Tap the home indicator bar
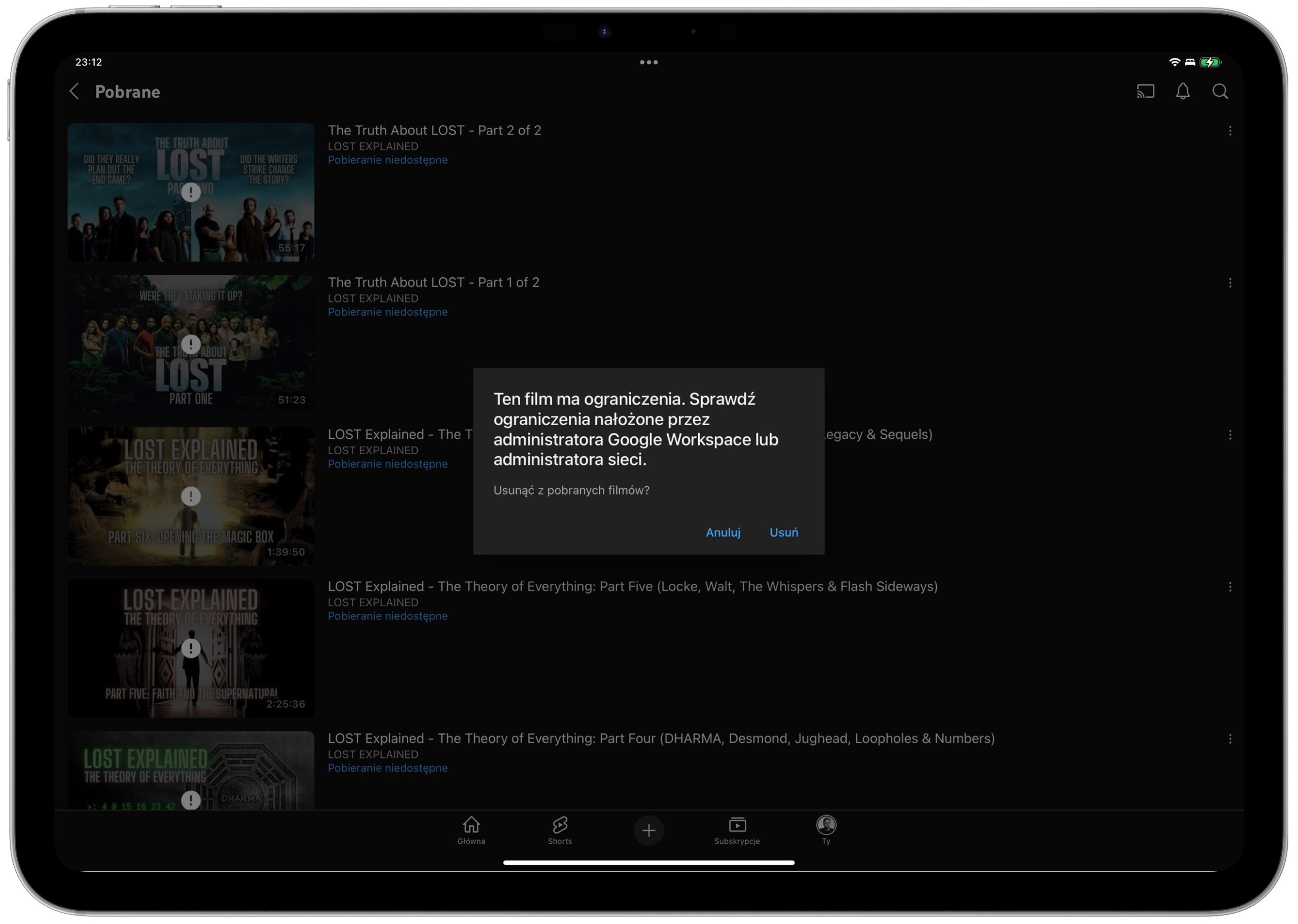The height and width of the screenshot is (924, 1298). [648, 863]
